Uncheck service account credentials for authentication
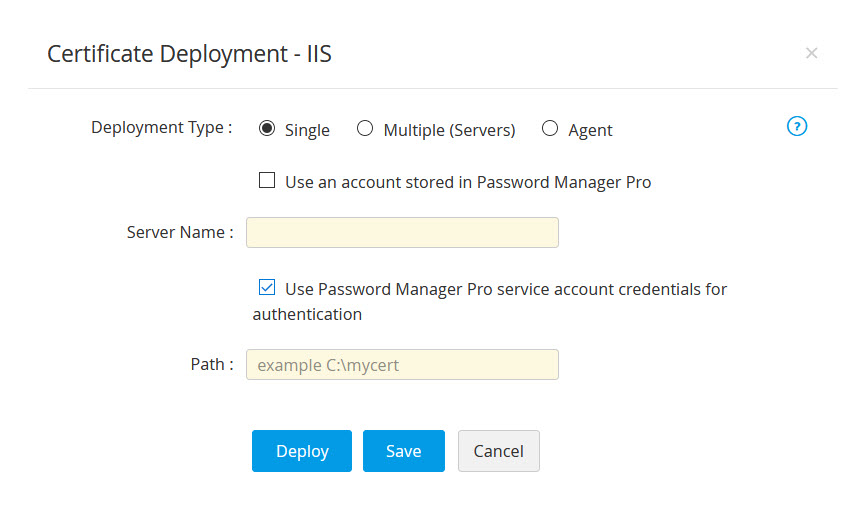This screenshot has width=864, height=516. click(267, 288)
